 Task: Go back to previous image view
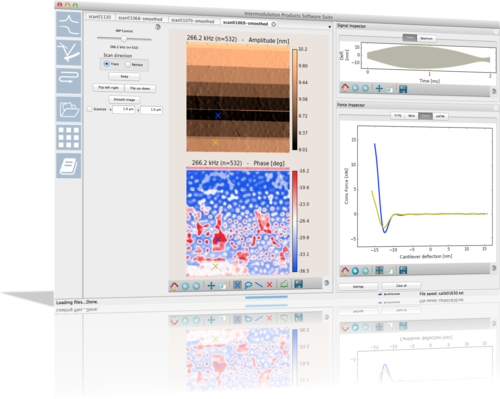[185, 286]
